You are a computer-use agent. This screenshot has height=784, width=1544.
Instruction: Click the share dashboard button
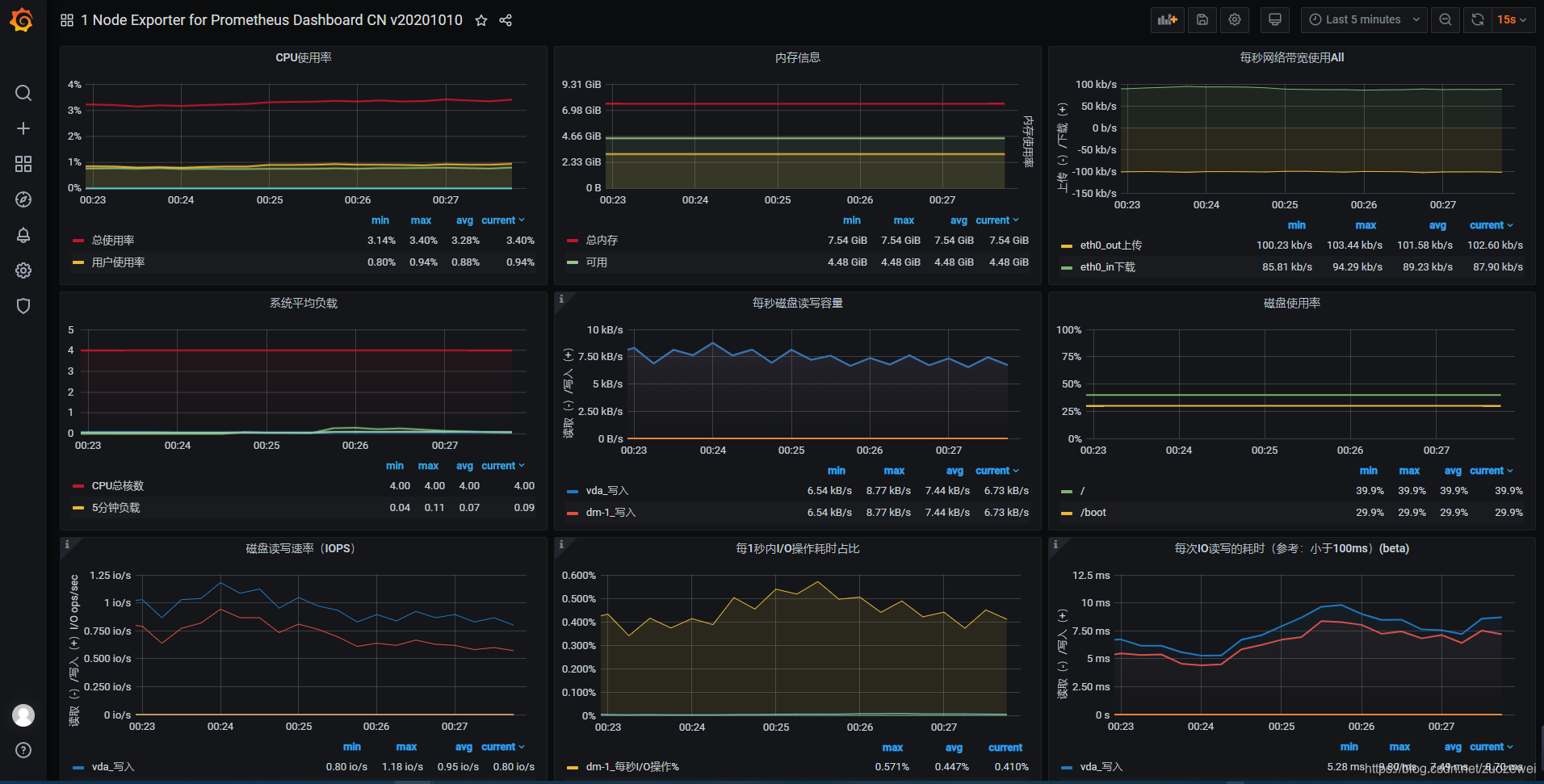click(506, 20)
